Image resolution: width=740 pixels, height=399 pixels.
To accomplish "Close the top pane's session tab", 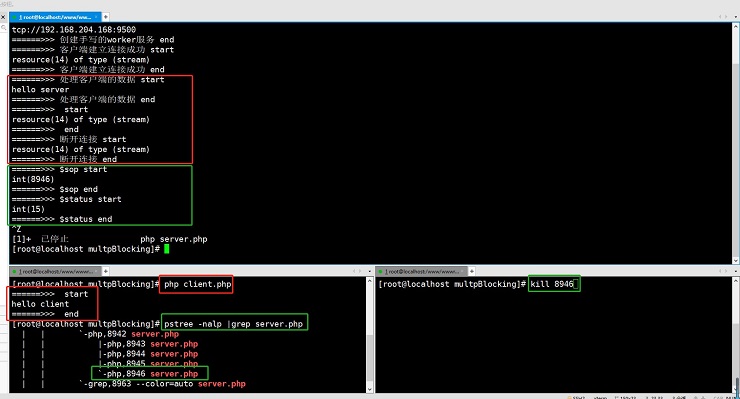I will pyautogui.click(x=96, y=17).
